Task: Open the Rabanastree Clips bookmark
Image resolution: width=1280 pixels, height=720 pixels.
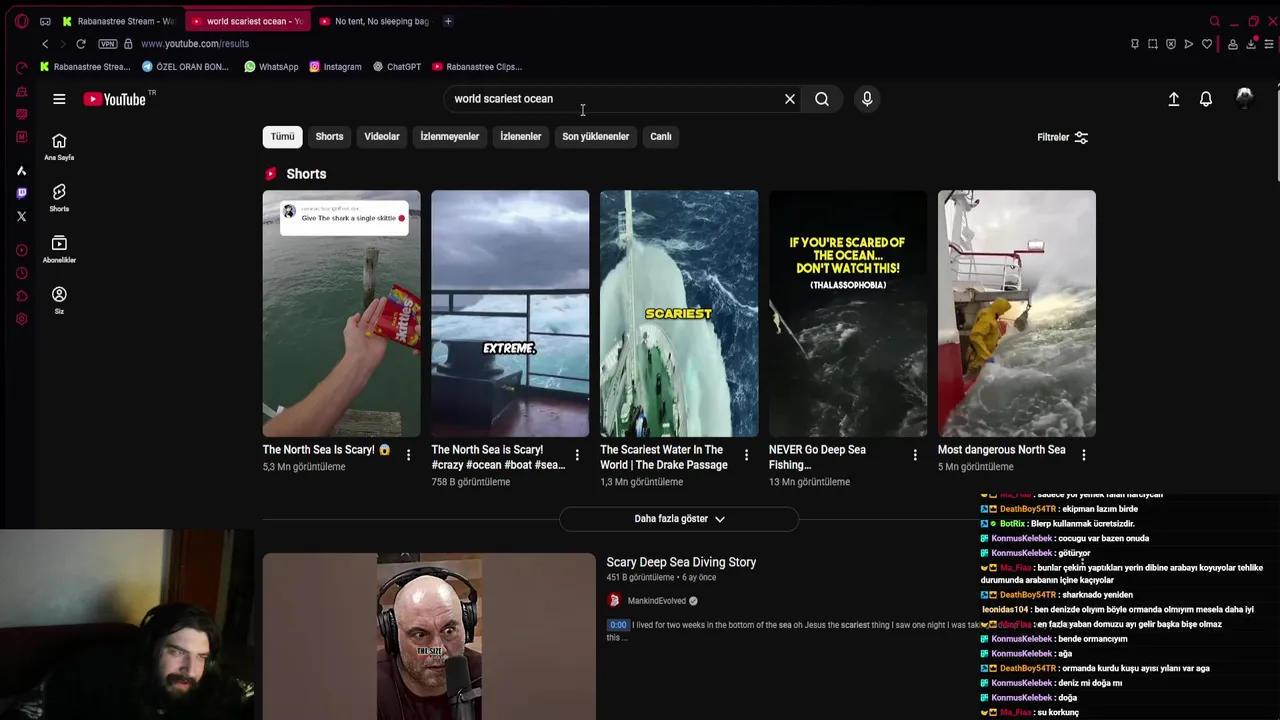Action: pyautogui.click(x=477, y=67)
